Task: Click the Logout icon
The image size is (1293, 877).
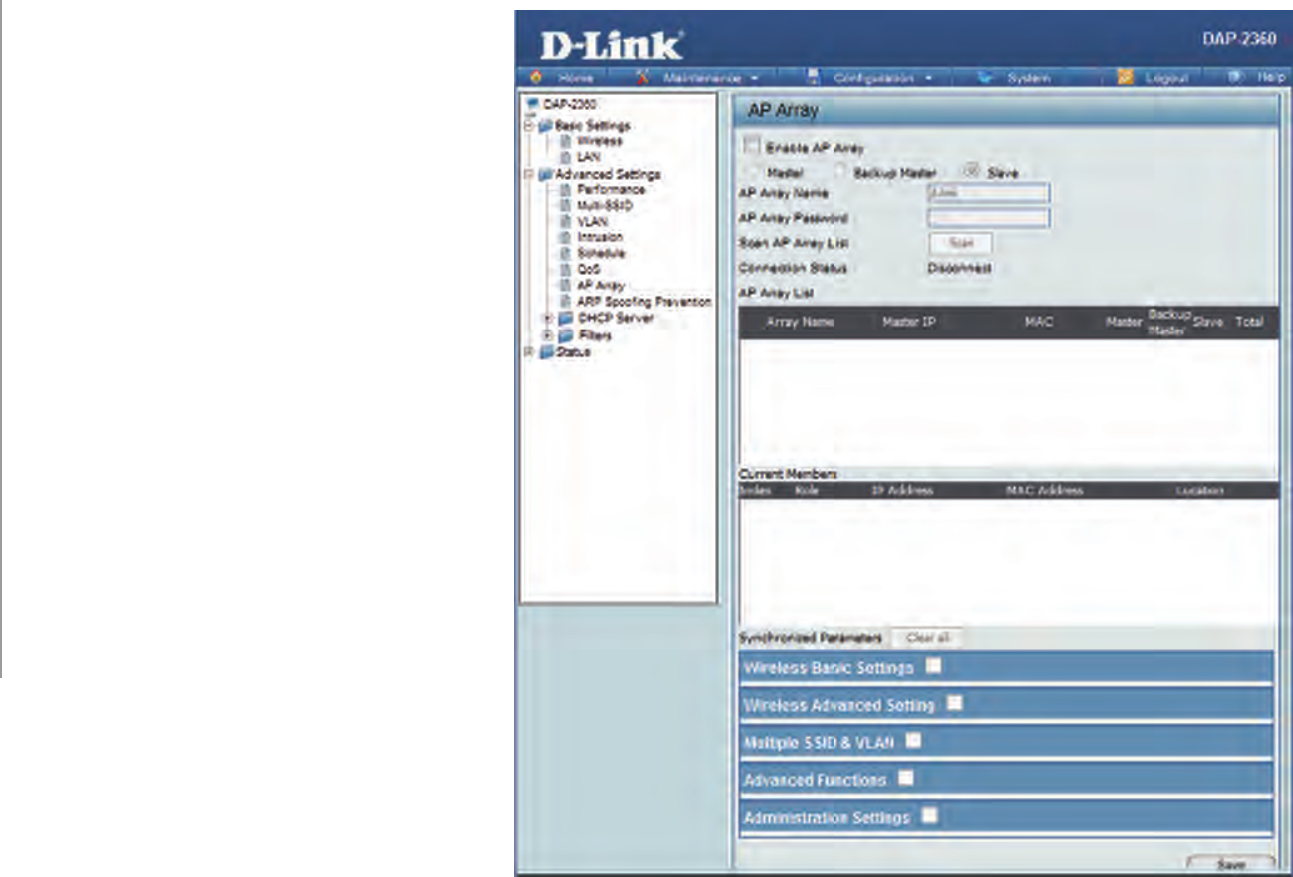Action: tap(1124, 77)
